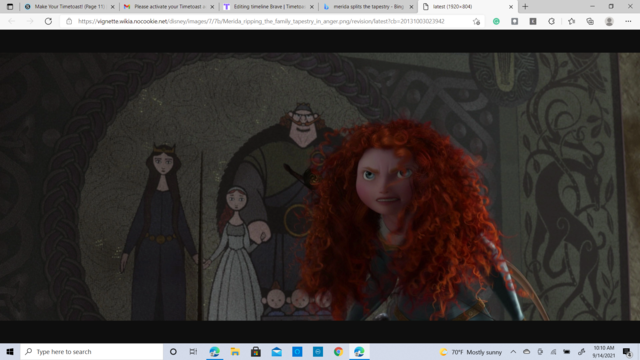Open battery status tray icon
Screen dimensions: 640x360
pyautogui.click(x=567, y=352)
